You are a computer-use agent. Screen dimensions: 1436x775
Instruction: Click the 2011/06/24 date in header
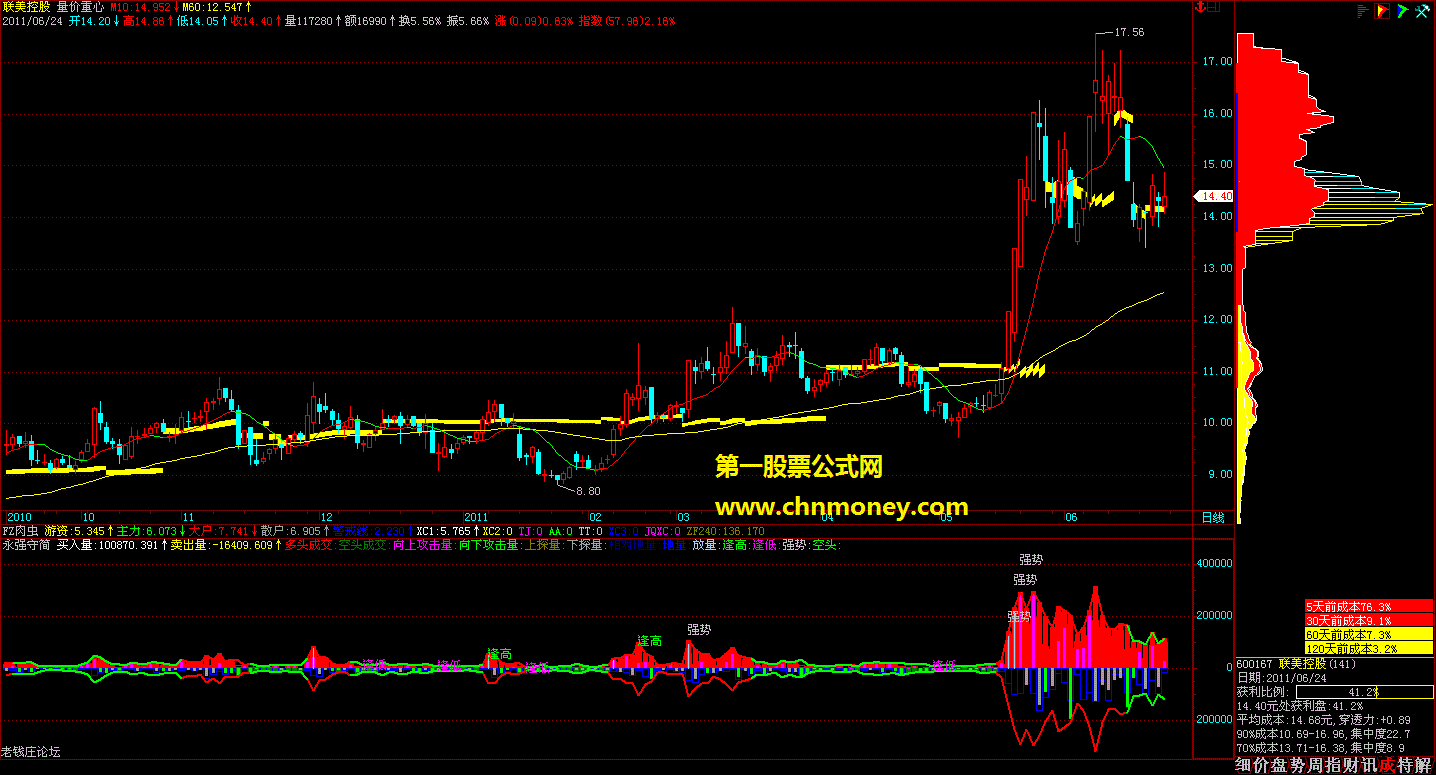[33, 20]
